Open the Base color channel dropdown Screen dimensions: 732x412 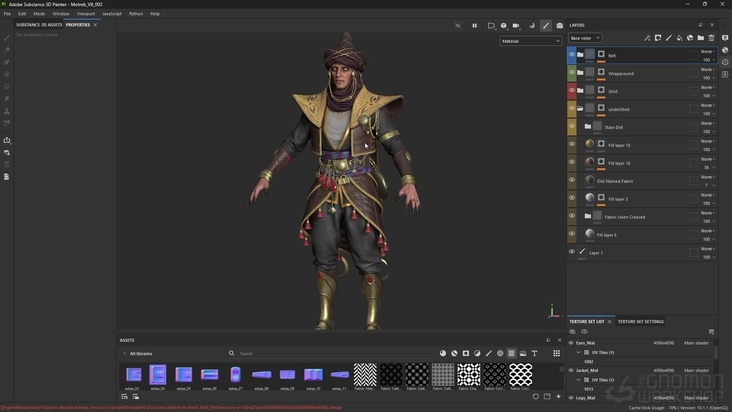click(x=584, y=38)
